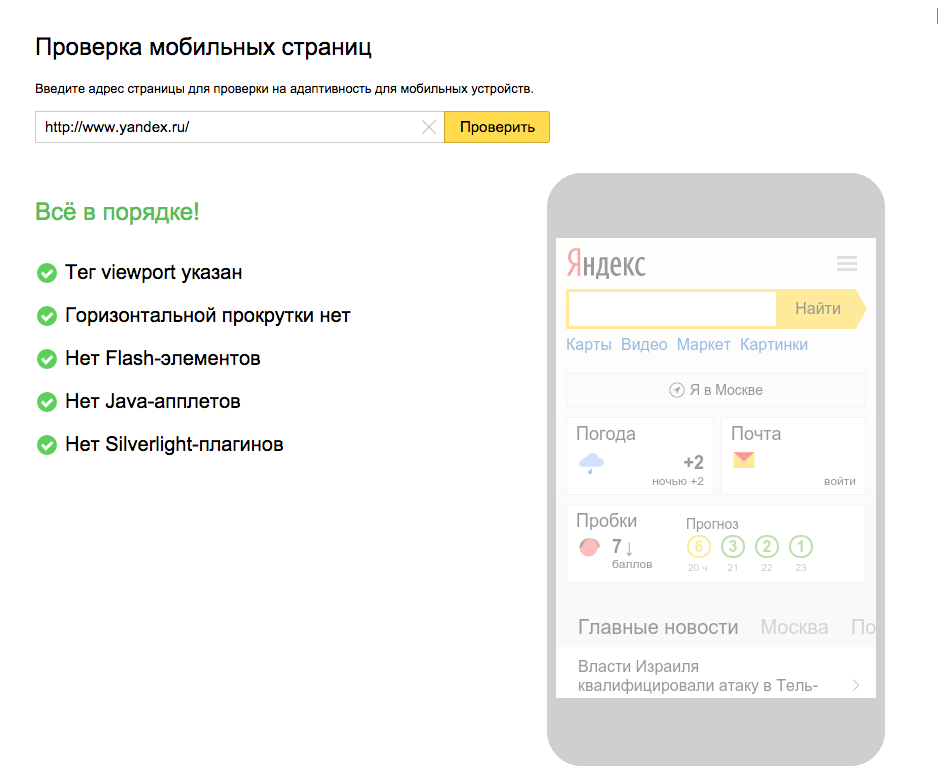Click the Я в Москве location button

[715, 390]
